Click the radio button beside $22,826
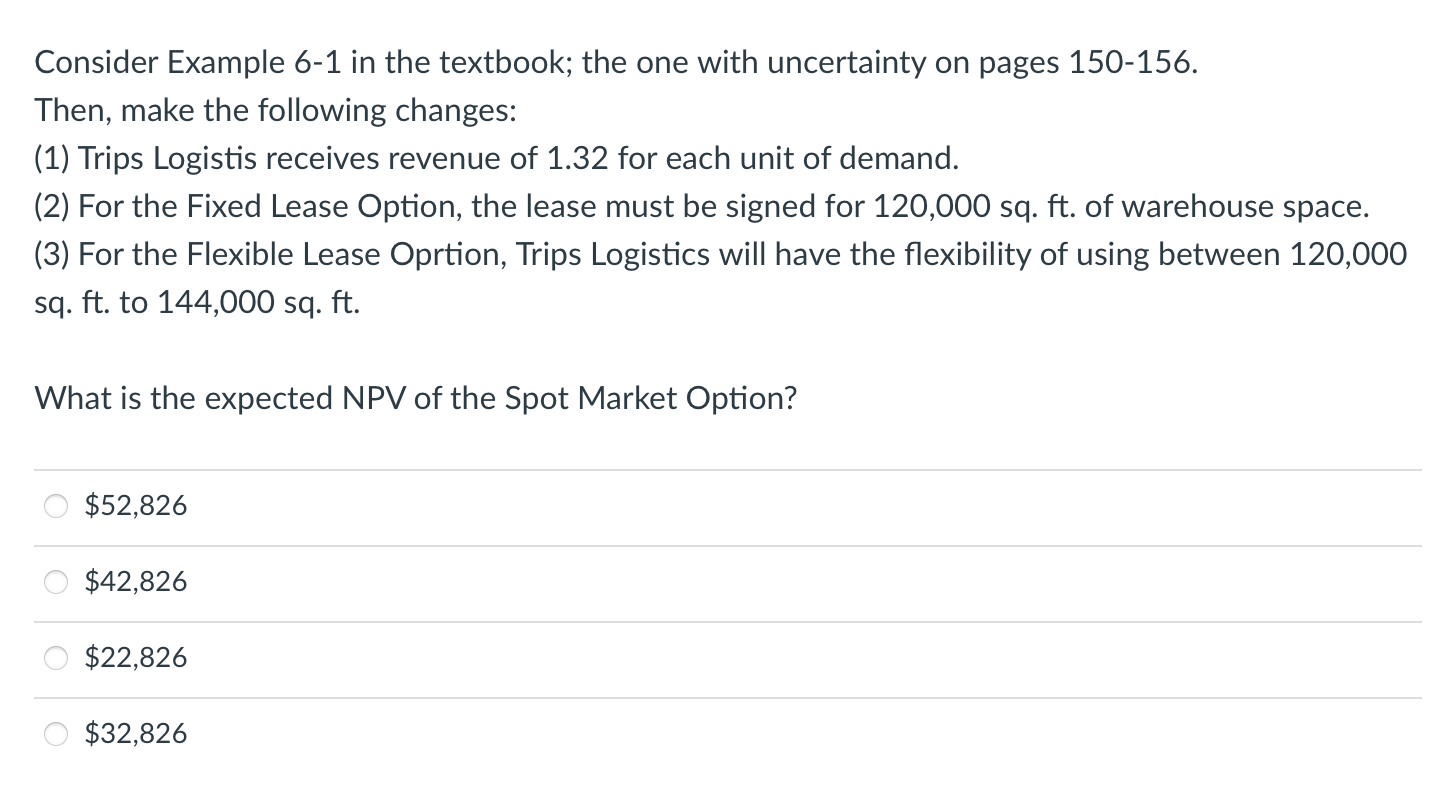Image resolution: width=1448 pixels, height=808 pixels. click(x=56, y=658)
